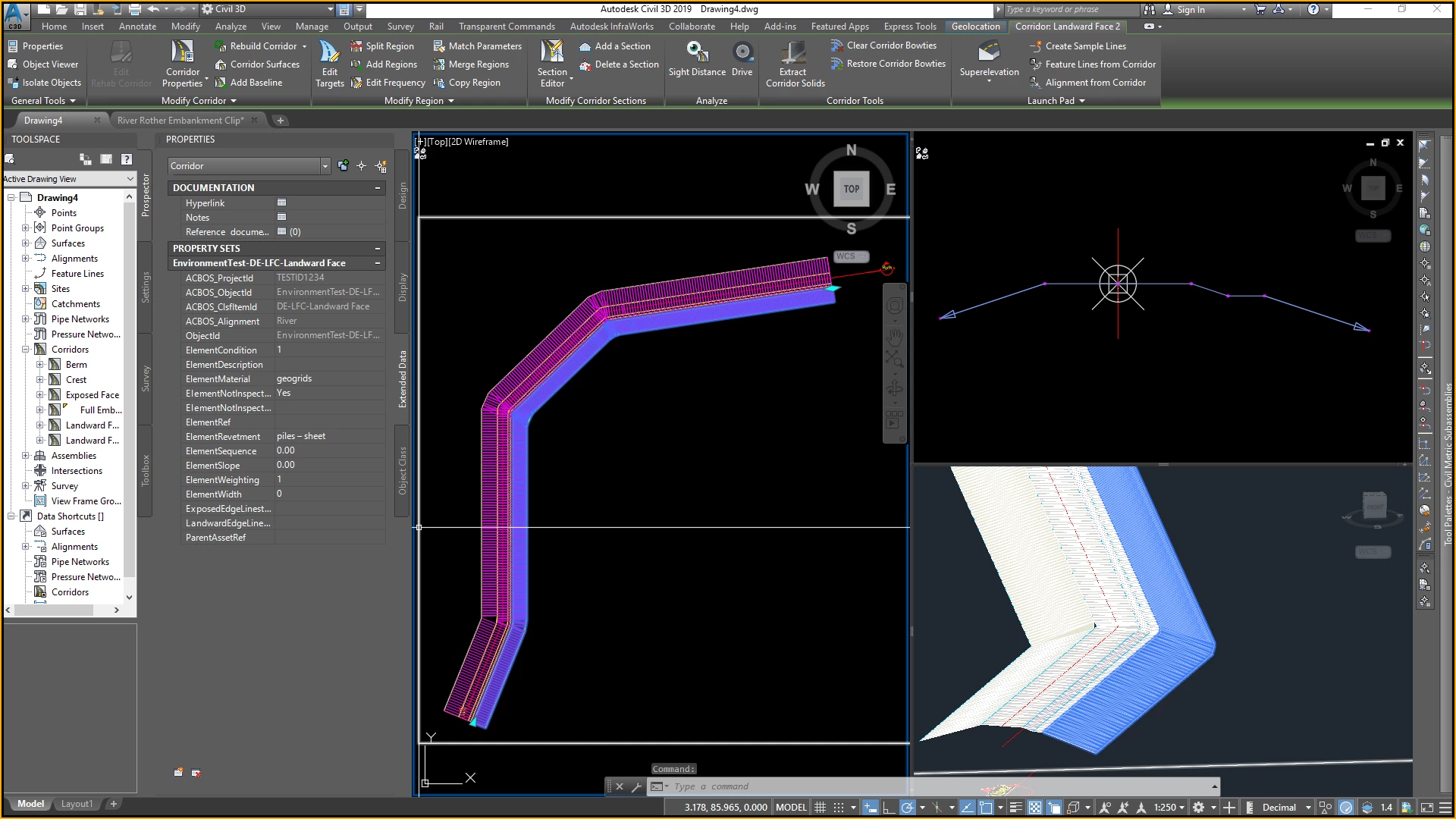Expand the Berm corridor tree node
This screenshot has width=1456, height=819.
pos(40,365)
